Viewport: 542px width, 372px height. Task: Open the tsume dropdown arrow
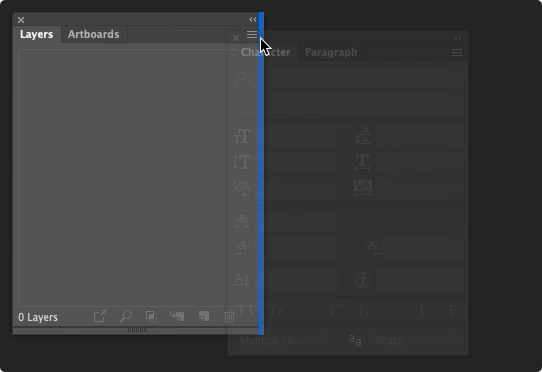331,221
